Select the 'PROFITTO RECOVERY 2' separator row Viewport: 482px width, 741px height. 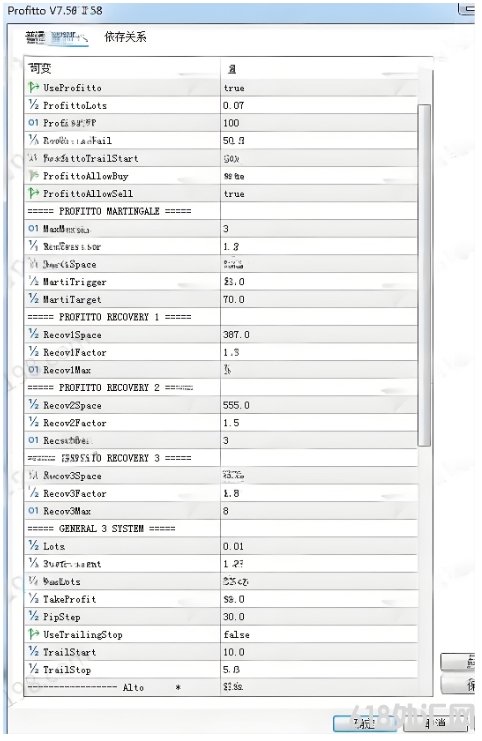(x=110, y=388)
